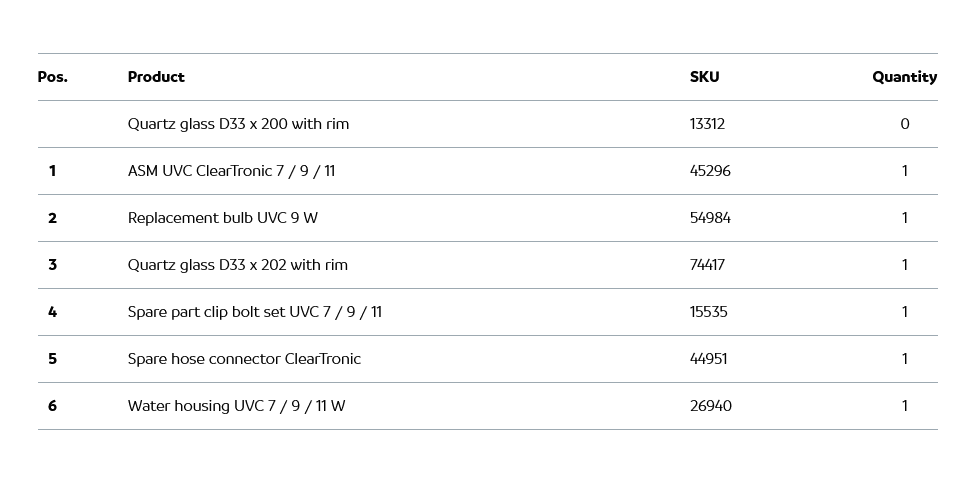The height and width of the screenshot is (485, 975).
Task: Click the Product column header
Action: (x=156, y=77)
